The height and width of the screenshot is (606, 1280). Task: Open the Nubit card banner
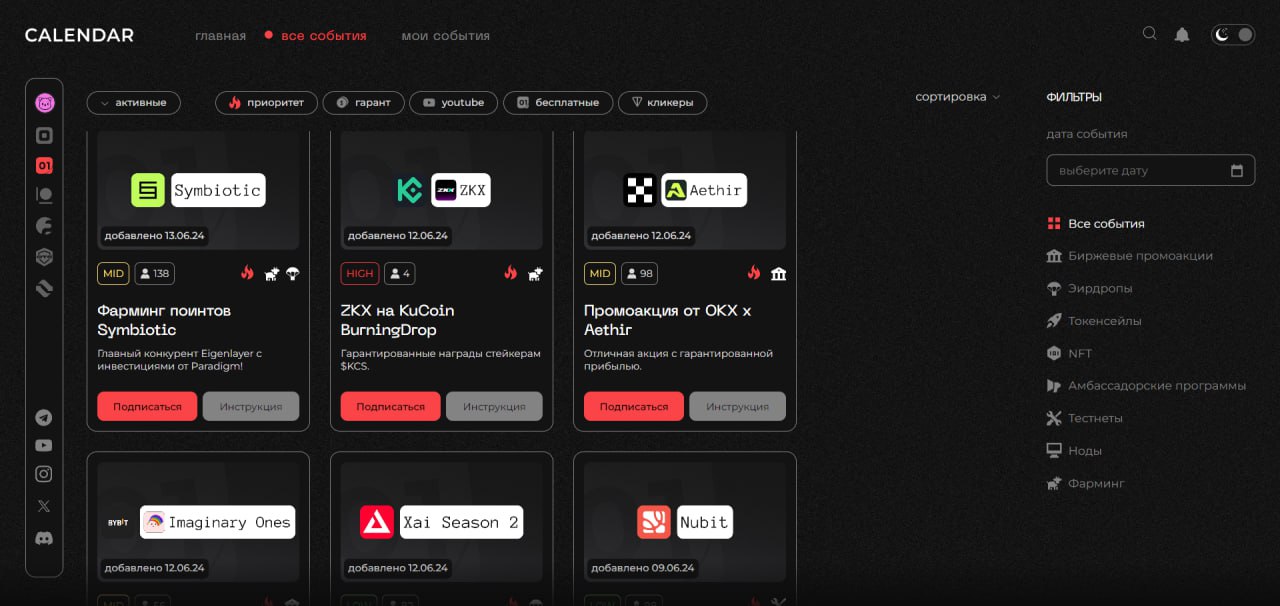[x=685, y=522]
